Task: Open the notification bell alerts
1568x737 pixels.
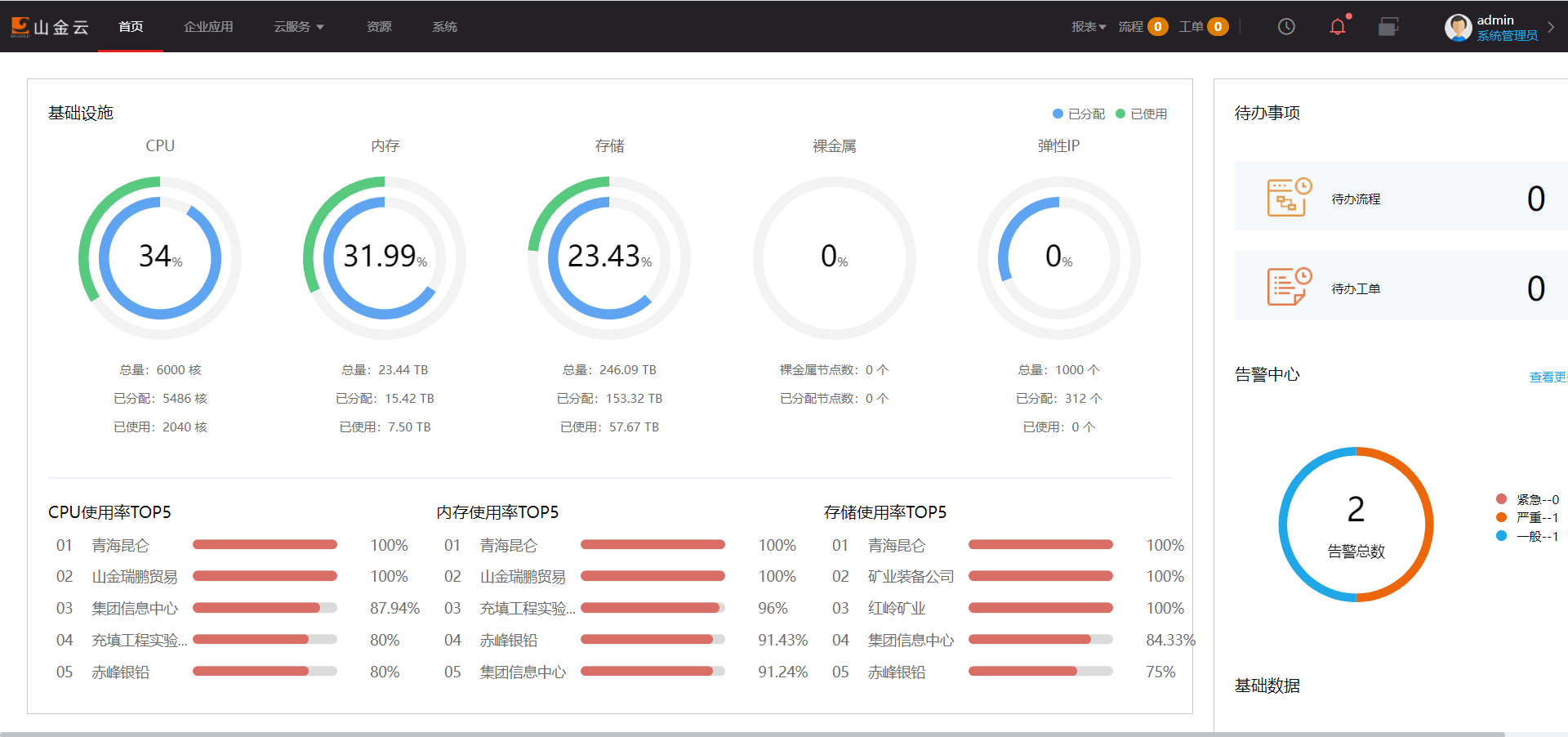Action: [1337, 26]
